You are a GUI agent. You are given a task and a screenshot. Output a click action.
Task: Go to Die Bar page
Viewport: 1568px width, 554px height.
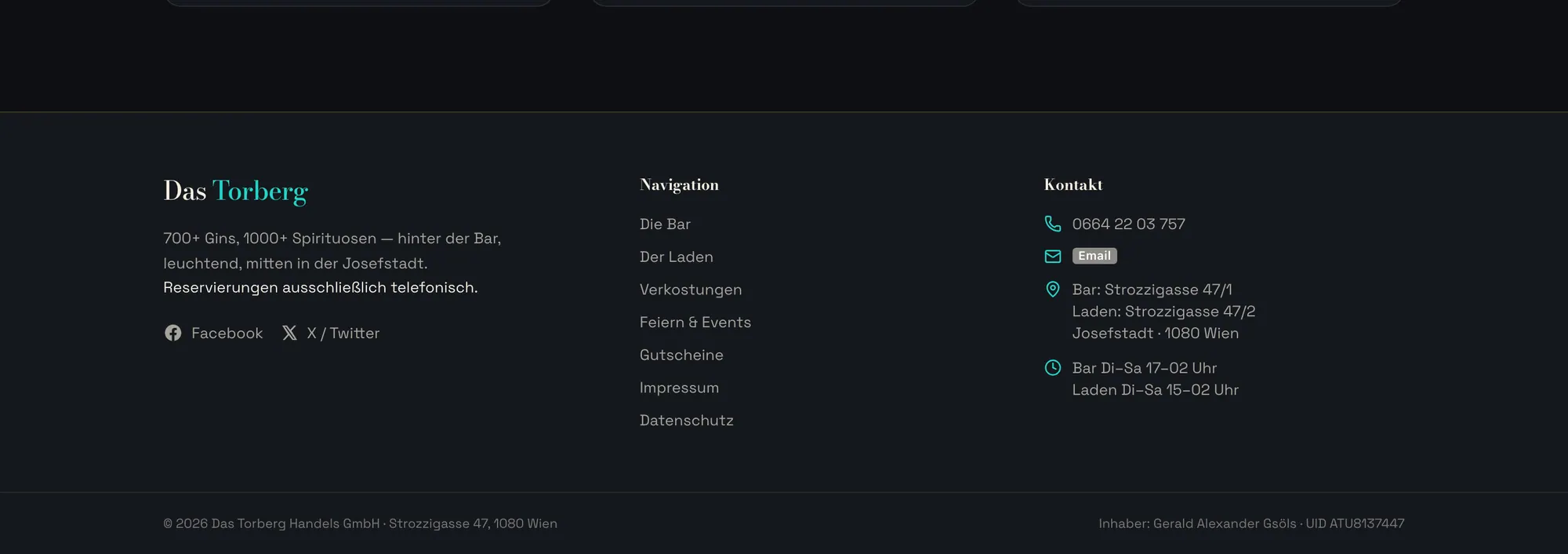click(x=665, y=224)
